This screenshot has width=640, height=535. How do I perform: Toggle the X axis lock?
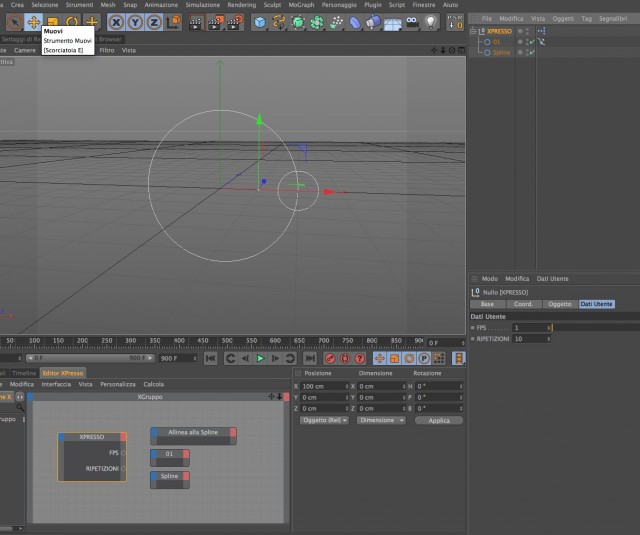pos(116,22)
